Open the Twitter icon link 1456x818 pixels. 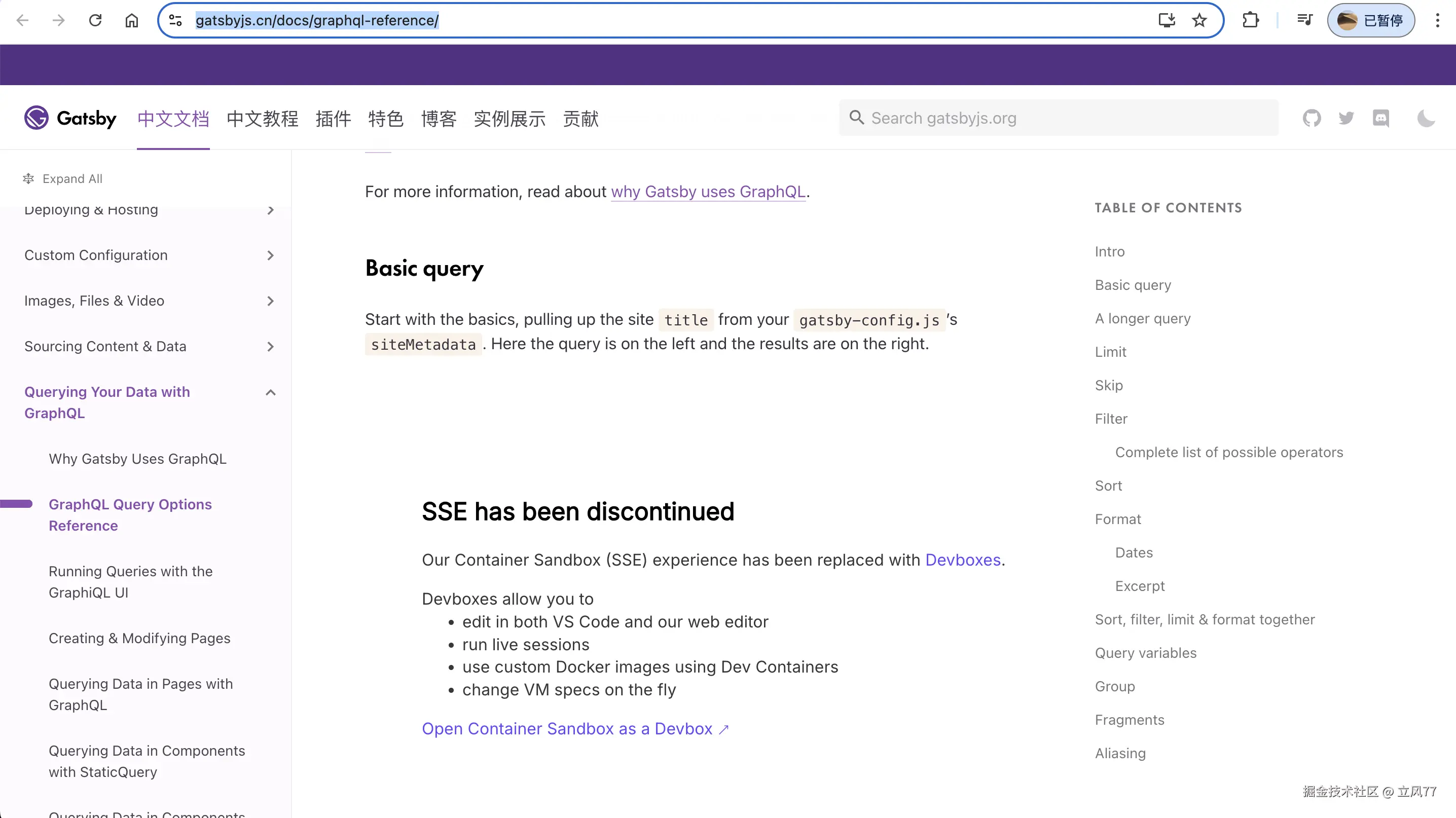tap(1346, 118)
